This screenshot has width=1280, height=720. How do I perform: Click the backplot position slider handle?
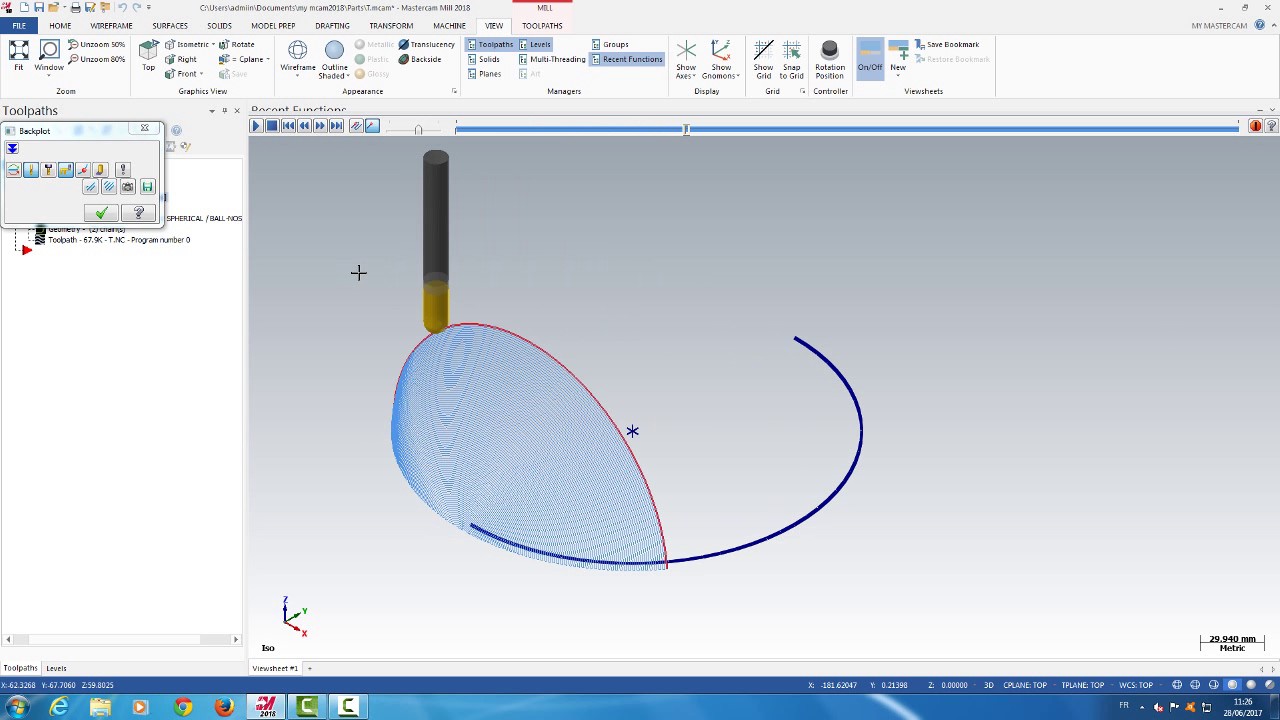pyautogui.click(x=686, y=129)
